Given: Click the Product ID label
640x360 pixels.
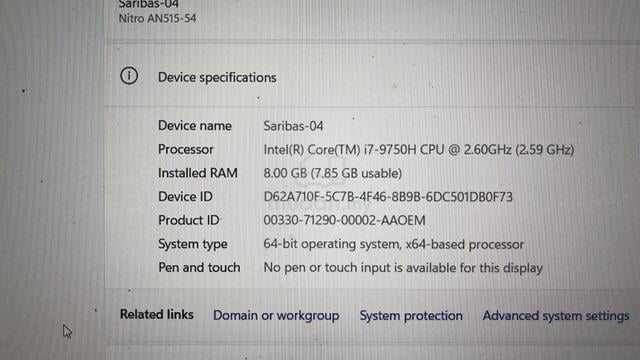Looking at the screenshot, I should 189,220.
